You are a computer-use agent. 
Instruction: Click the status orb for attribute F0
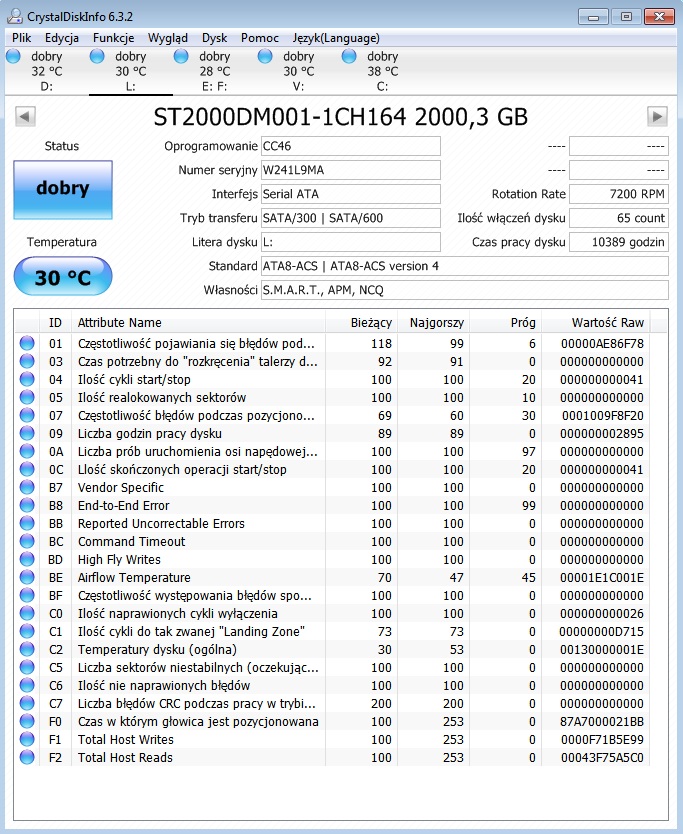(x=27, y=721)
